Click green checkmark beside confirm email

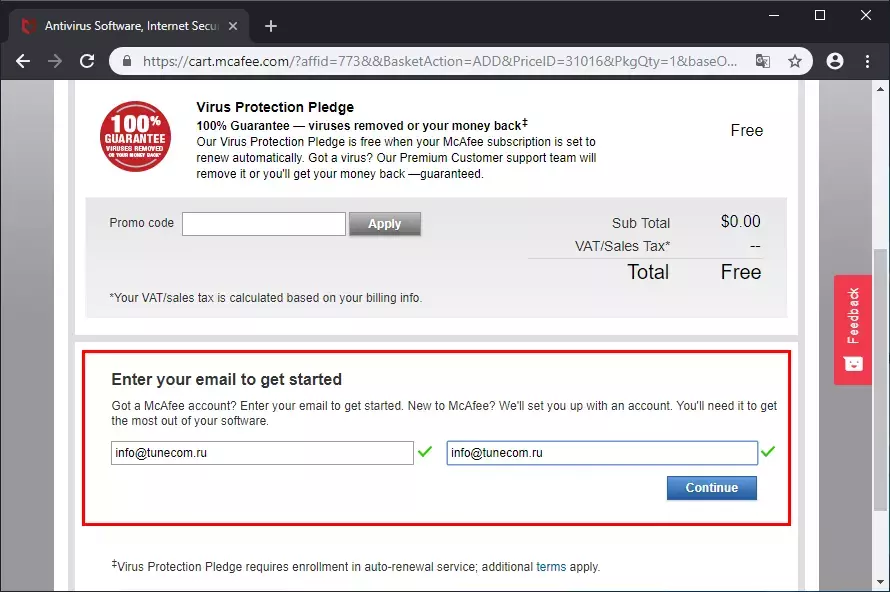(768, 451)
